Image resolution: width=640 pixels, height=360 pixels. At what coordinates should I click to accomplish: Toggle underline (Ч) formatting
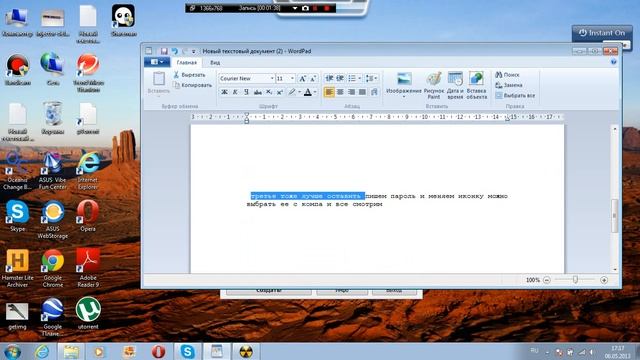click(246, 92)
